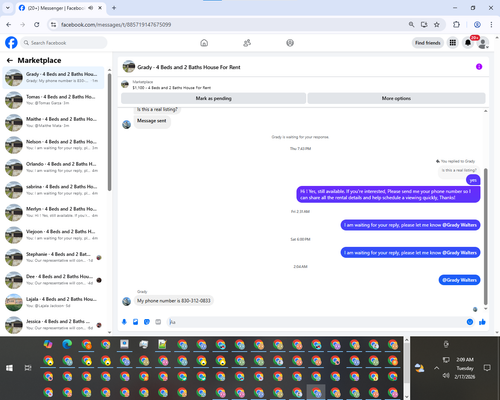Image resolution: width=500 pixels, height=400 pixels.
Task: Open the notifications bell
Action: [468, 43]
